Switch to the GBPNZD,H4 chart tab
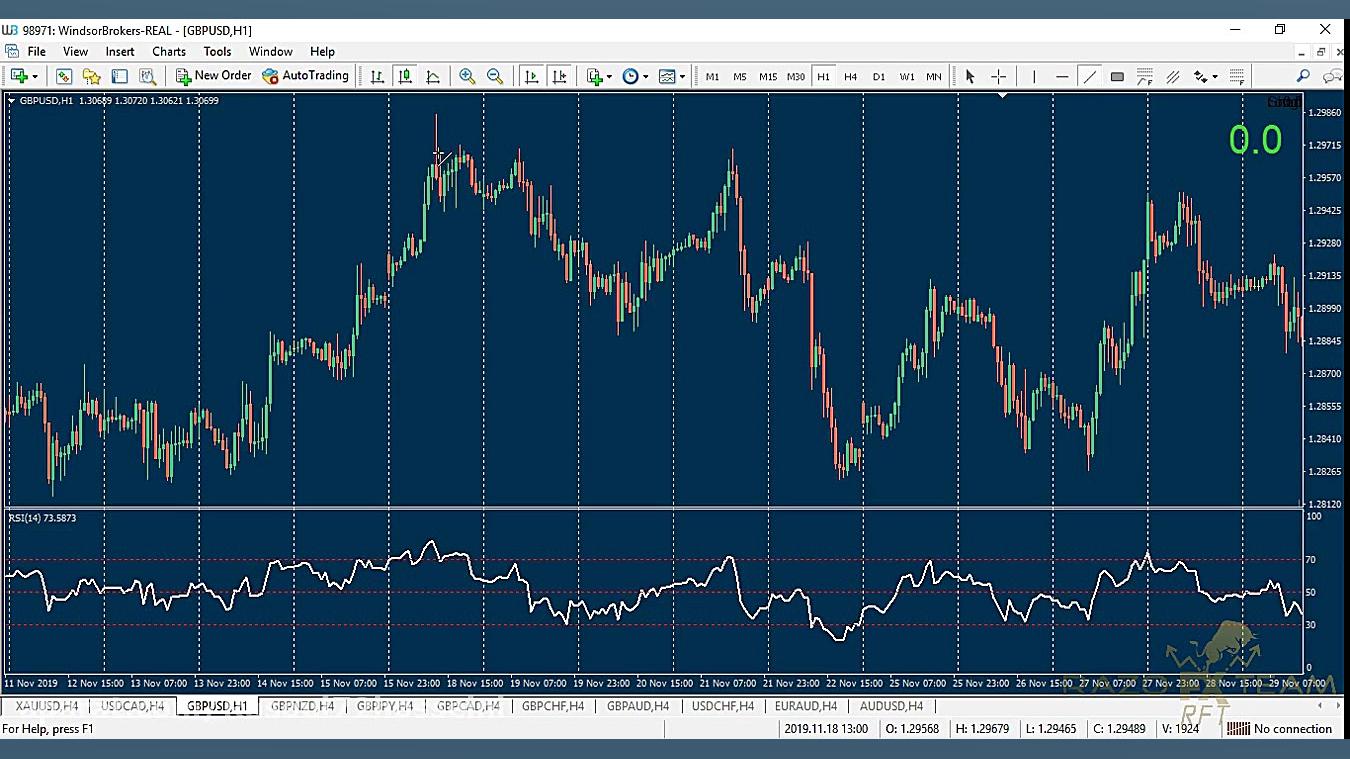This screenshot has height=759, width=1350. coord(302,706)
